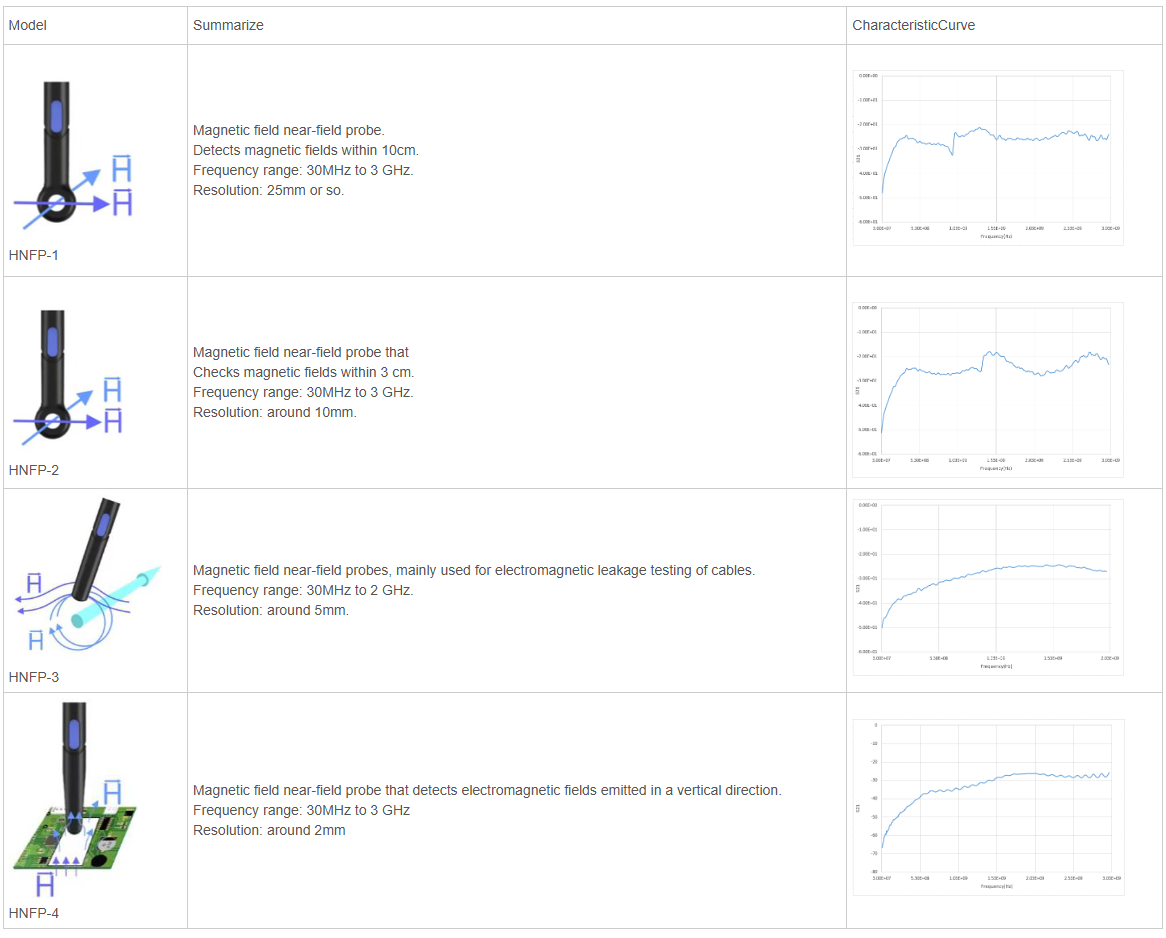Click the CharacteristicCurve column header
Image resolution: width=1166 pixels, height=938 pixels.
point(913,25)
